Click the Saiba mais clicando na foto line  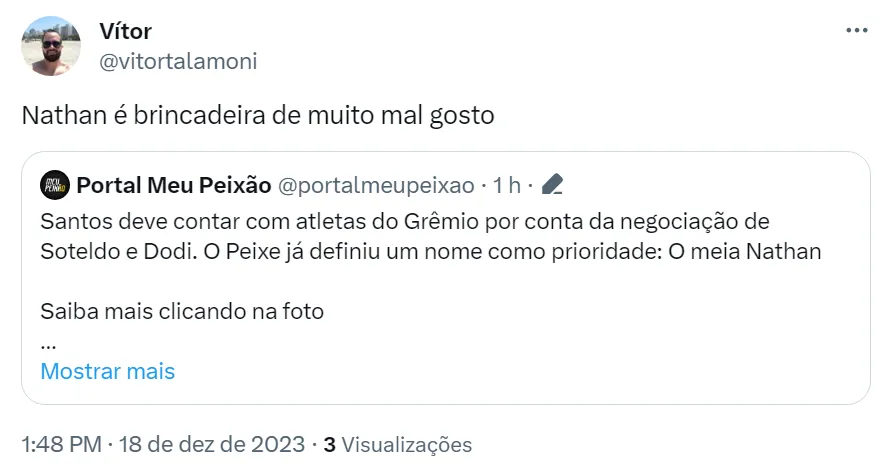pyautogui.click(x=182, y=311)
